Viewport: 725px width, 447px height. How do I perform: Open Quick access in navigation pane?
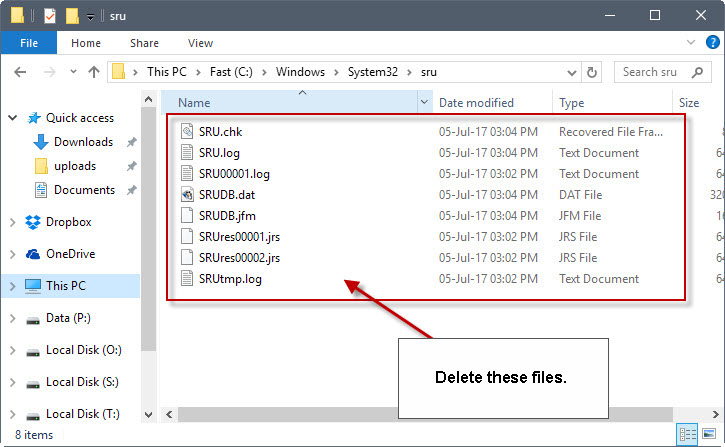point(80,118)
